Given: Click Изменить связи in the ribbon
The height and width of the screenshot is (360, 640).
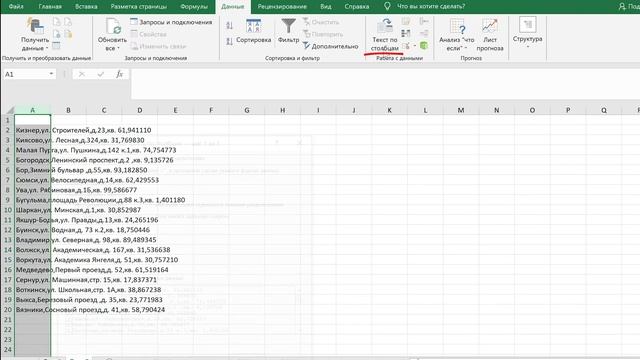Looking at the screenshot, I should [158, 46].
